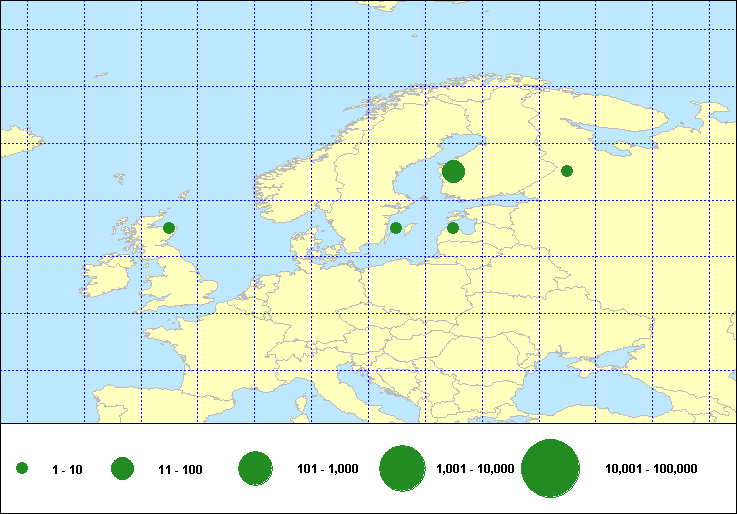Click the largest legend circle for 10,001 - 100,000
Image resolution: width=737 pixels, height=514 pixels.
551,469
